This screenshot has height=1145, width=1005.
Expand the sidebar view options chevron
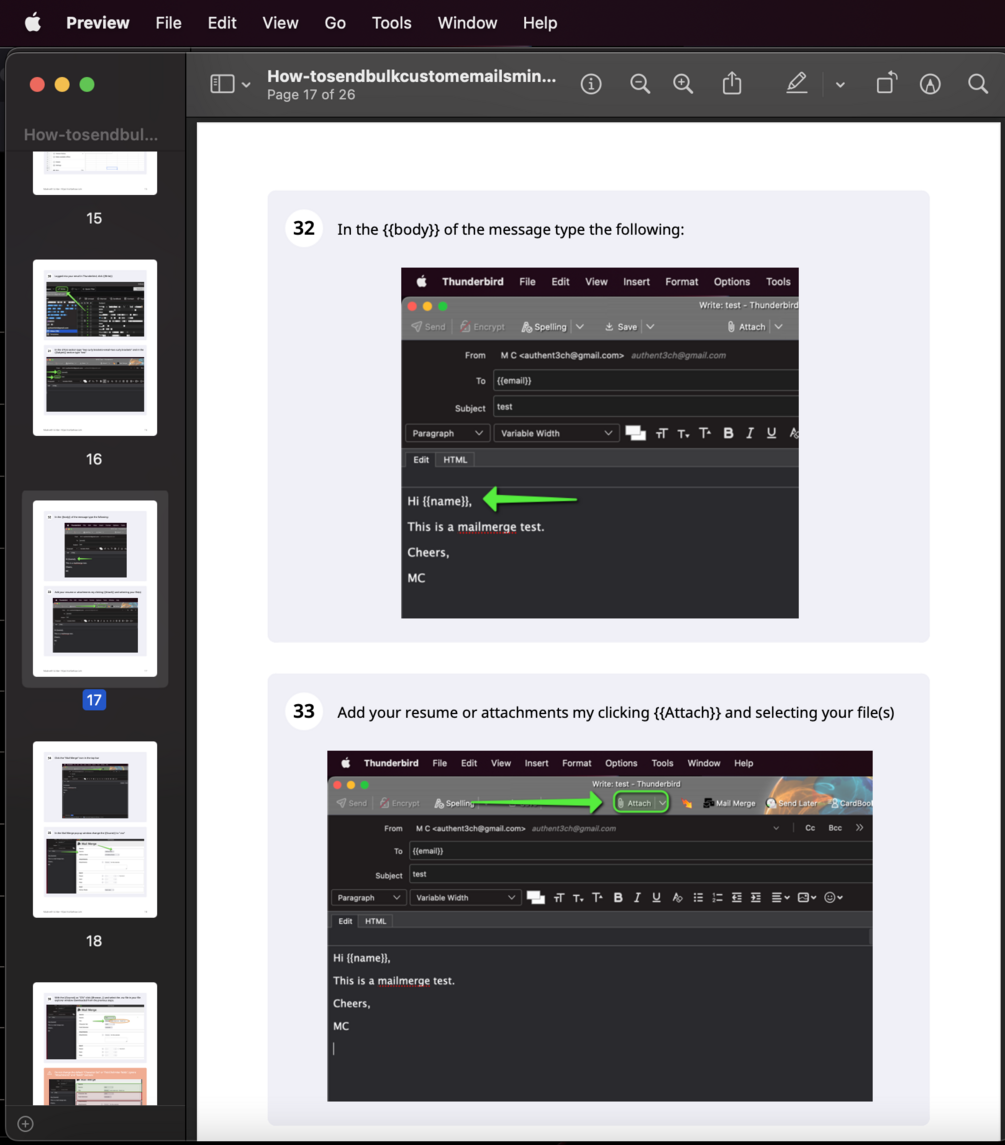[246, 85]
